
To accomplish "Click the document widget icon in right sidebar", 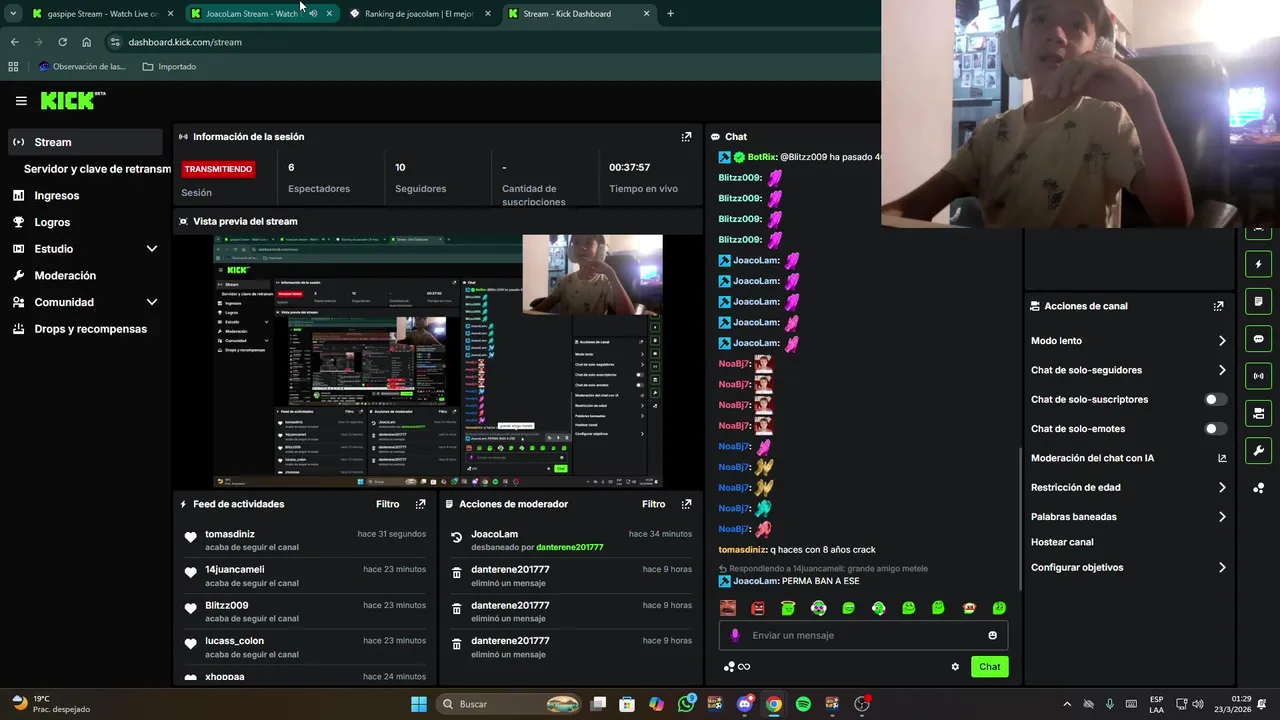I will [x=1258, y=302].
